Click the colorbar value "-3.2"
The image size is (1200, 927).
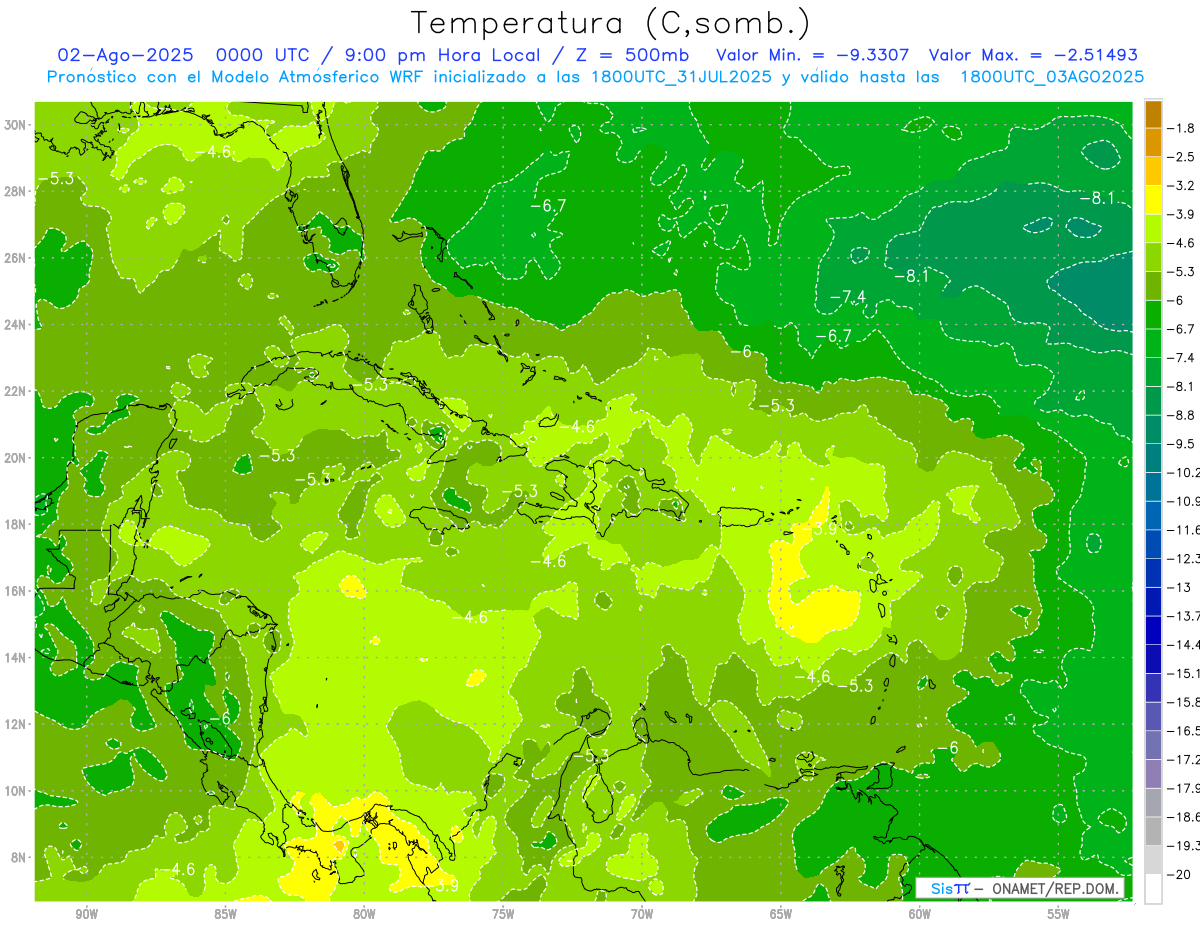(x=1183, y=185)
